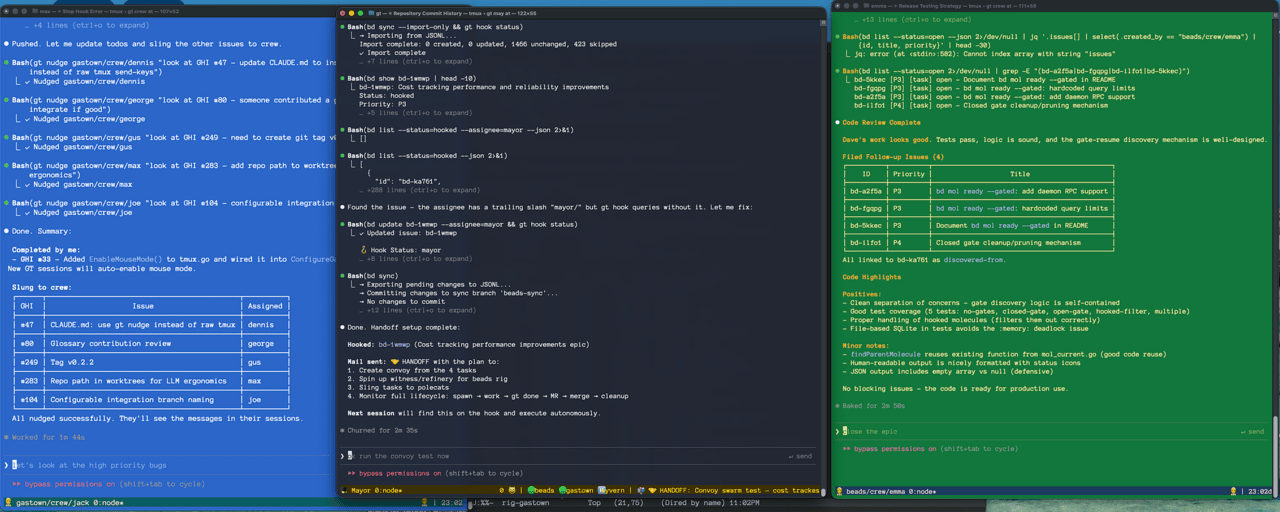Expand the '+12 lines' output under bd sync
This screenshot has height=512, width=1280.
(x=417, y=310)
